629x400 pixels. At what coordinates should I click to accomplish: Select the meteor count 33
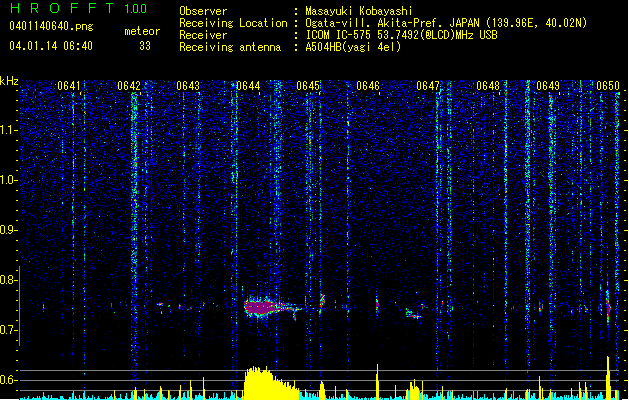coord(145,46)
